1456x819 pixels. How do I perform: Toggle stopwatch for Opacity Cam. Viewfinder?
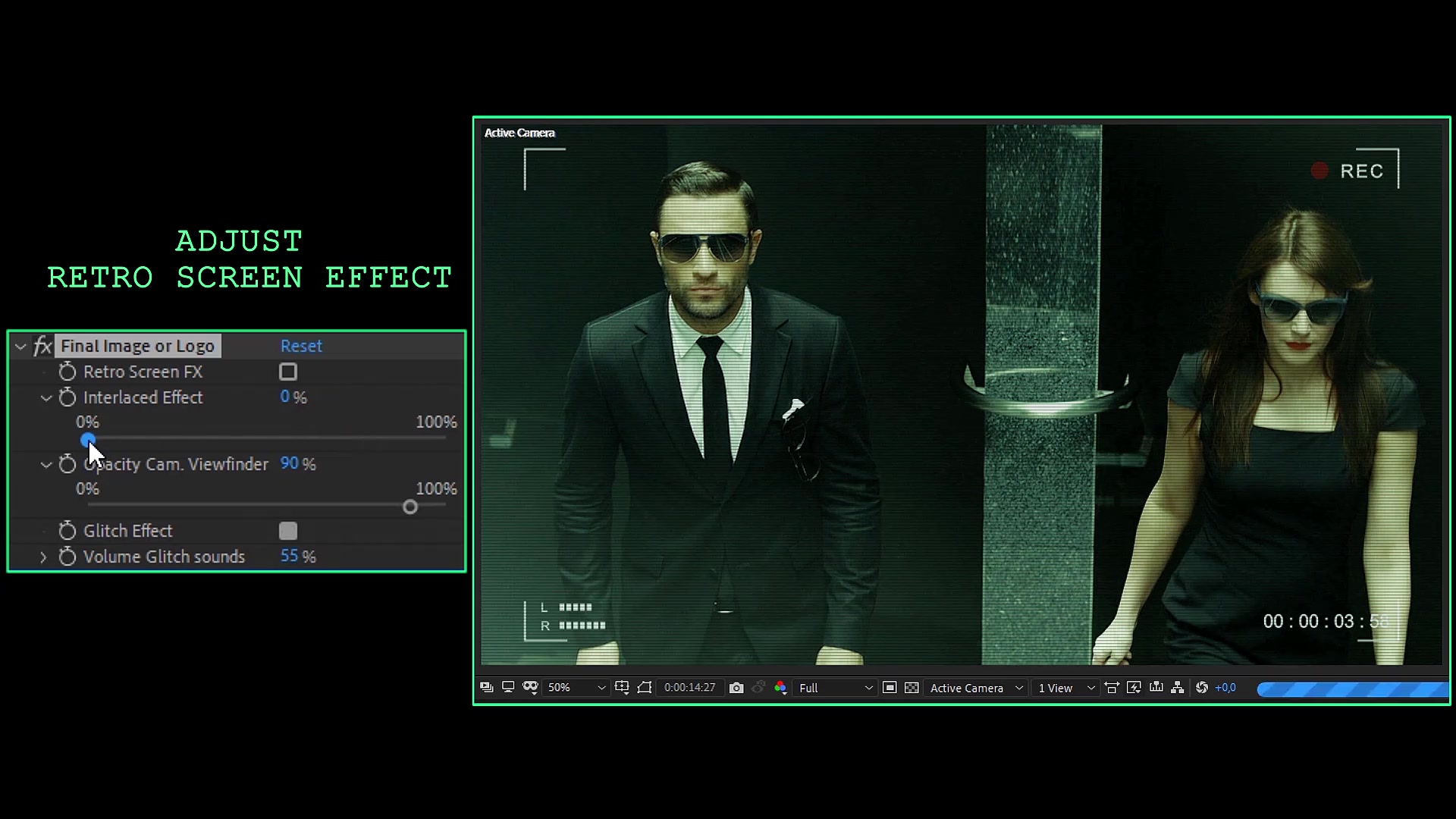pyautogui.click(x=67, y=464)
